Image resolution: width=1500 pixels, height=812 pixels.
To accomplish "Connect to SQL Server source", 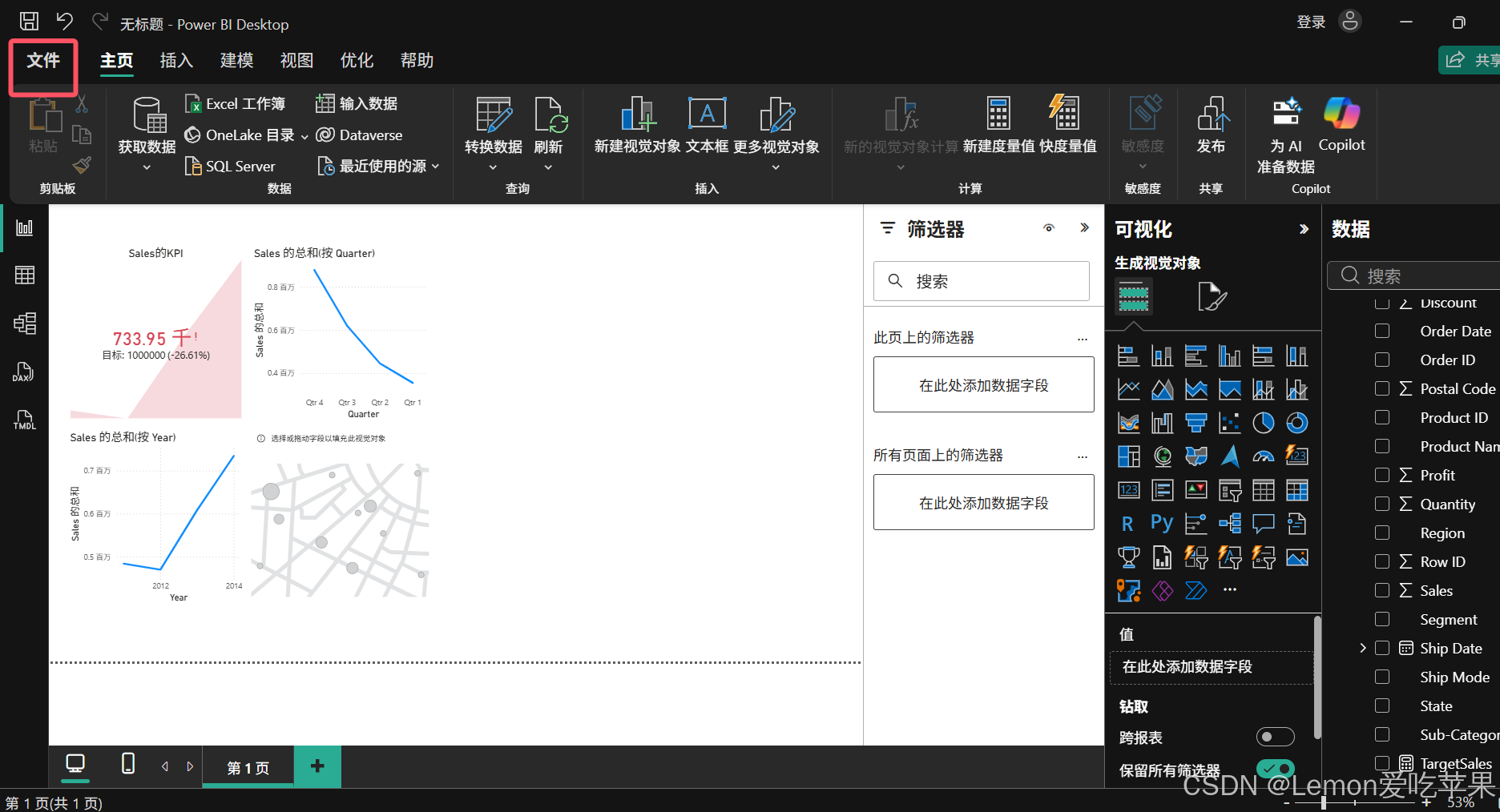I will click(231, 166).
